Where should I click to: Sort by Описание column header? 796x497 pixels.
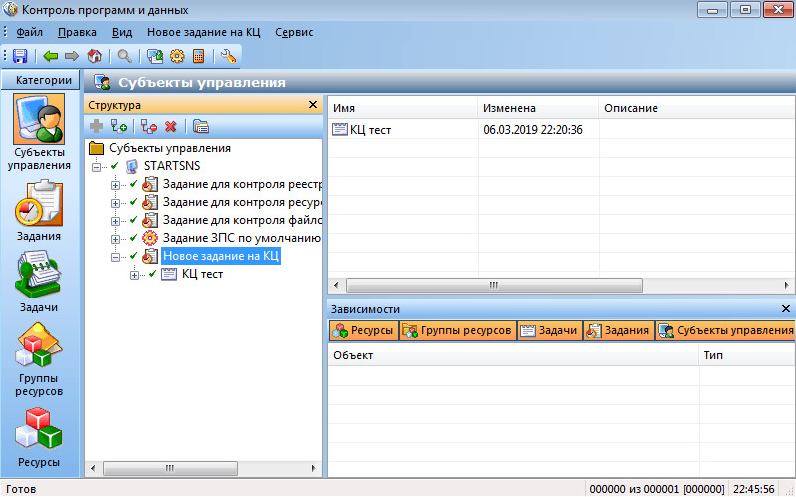click(697, 108)
